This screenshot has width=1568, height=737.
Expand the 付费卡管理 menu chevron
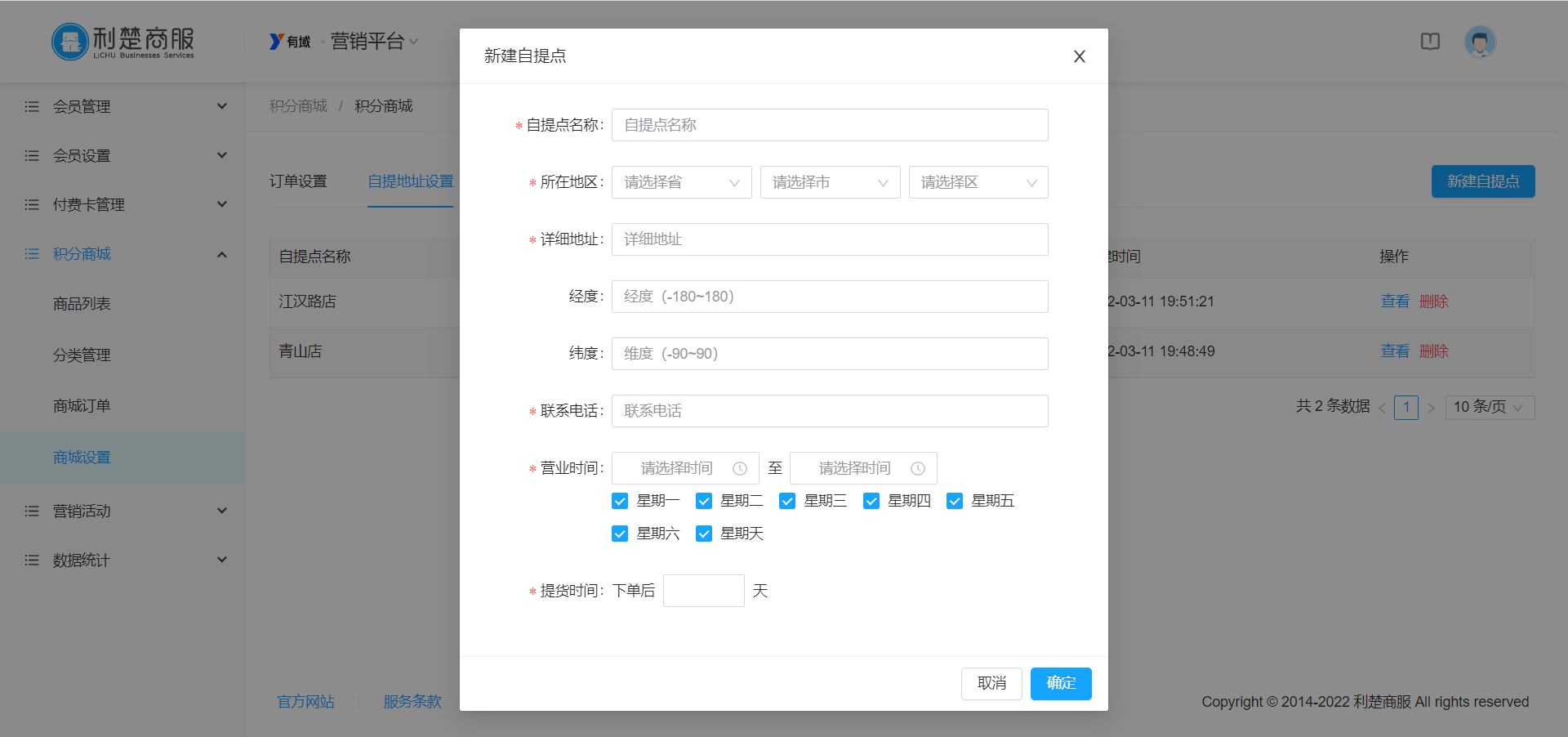(222, 204)
